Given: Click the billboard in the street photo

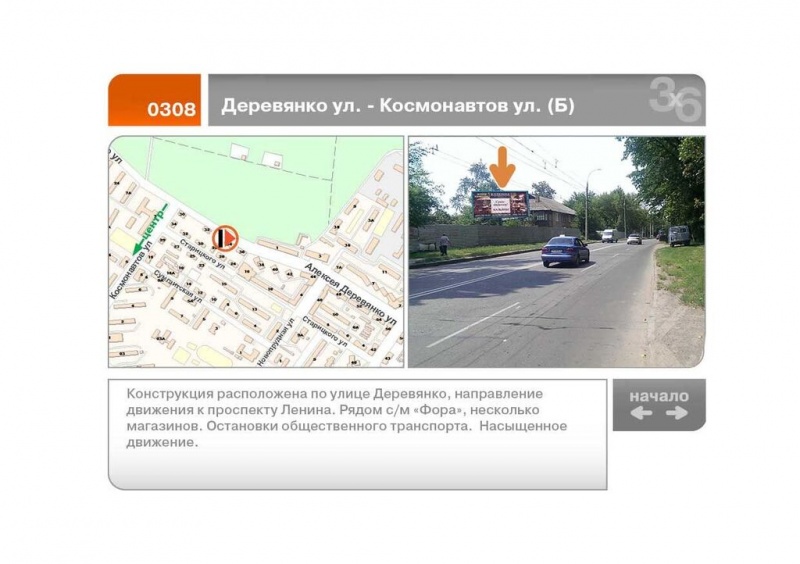Looking at the screenshot, I should click(500, 204).
